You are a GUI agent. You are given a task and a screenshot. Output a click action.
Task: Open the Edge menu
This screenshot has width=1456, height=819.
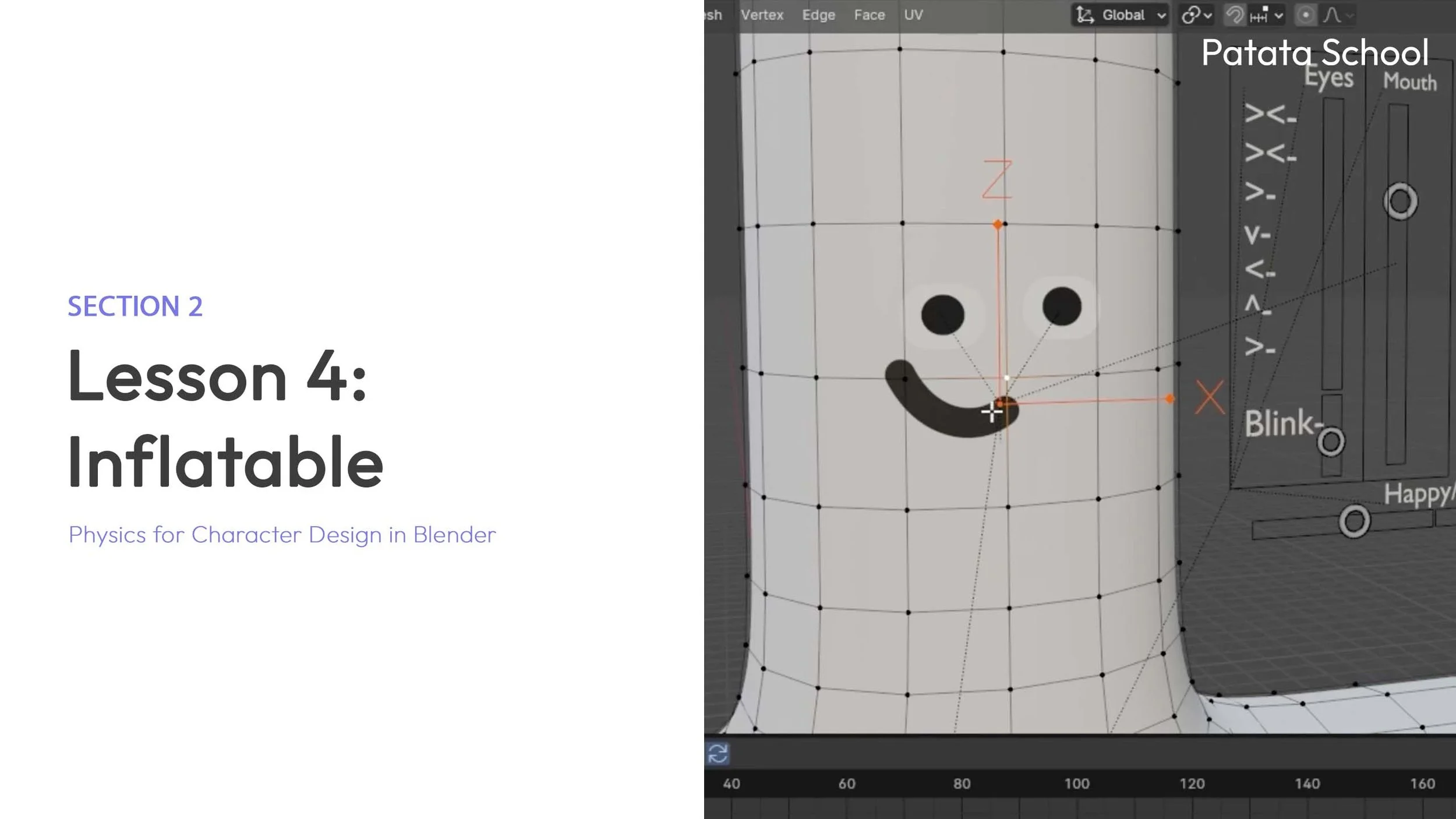(818, 15)
